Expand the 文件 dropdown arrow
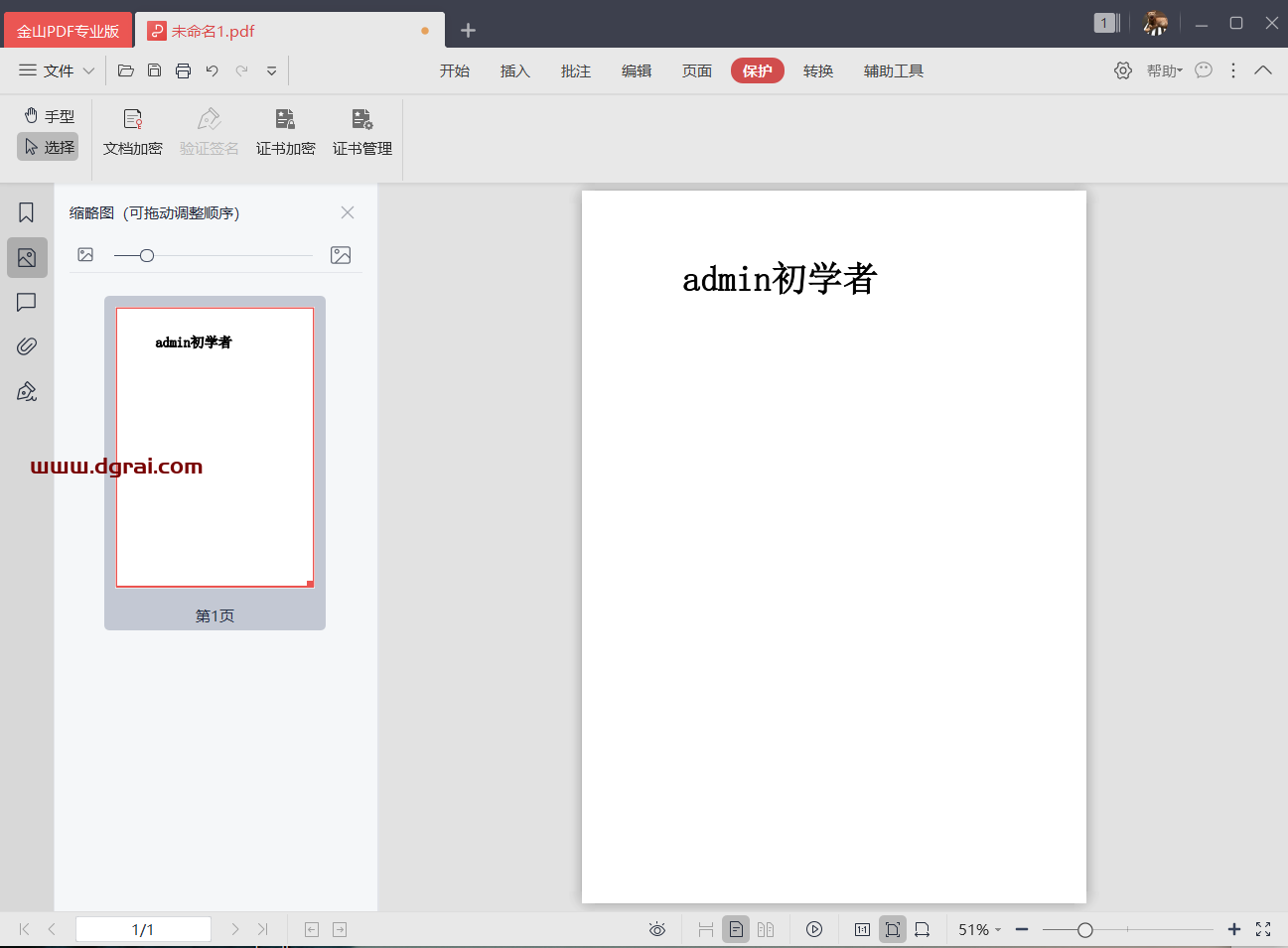The width and height of the screenshot is (1288, 948). (x=88, y=70)
